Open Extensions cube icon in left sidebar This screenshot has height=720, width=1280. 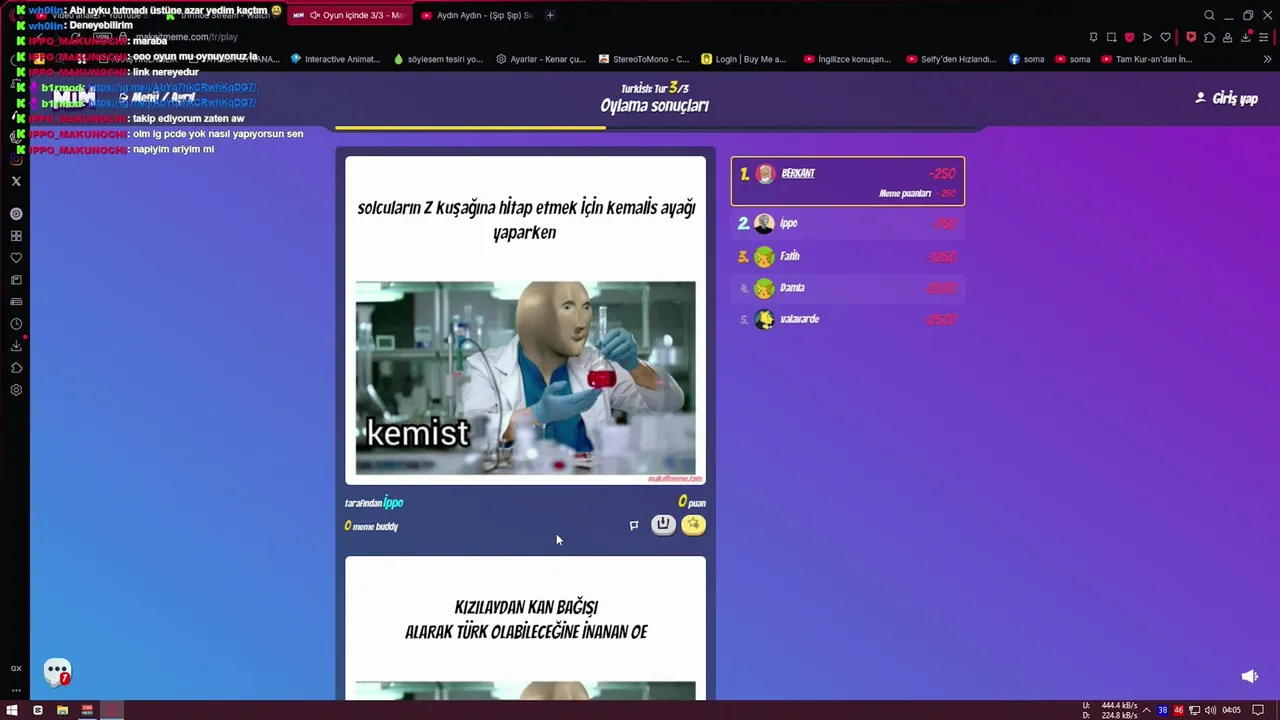(16, 368)
